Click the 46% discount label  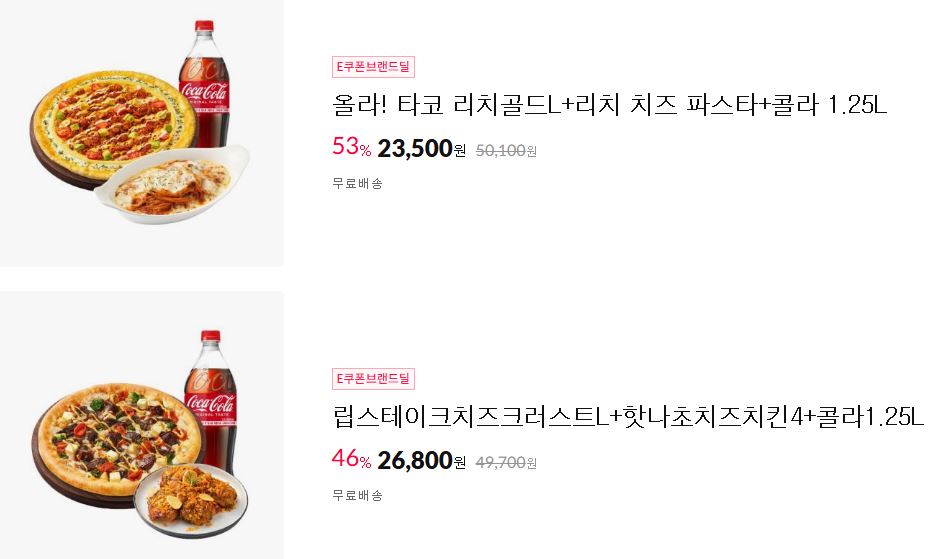pos(352,459)
